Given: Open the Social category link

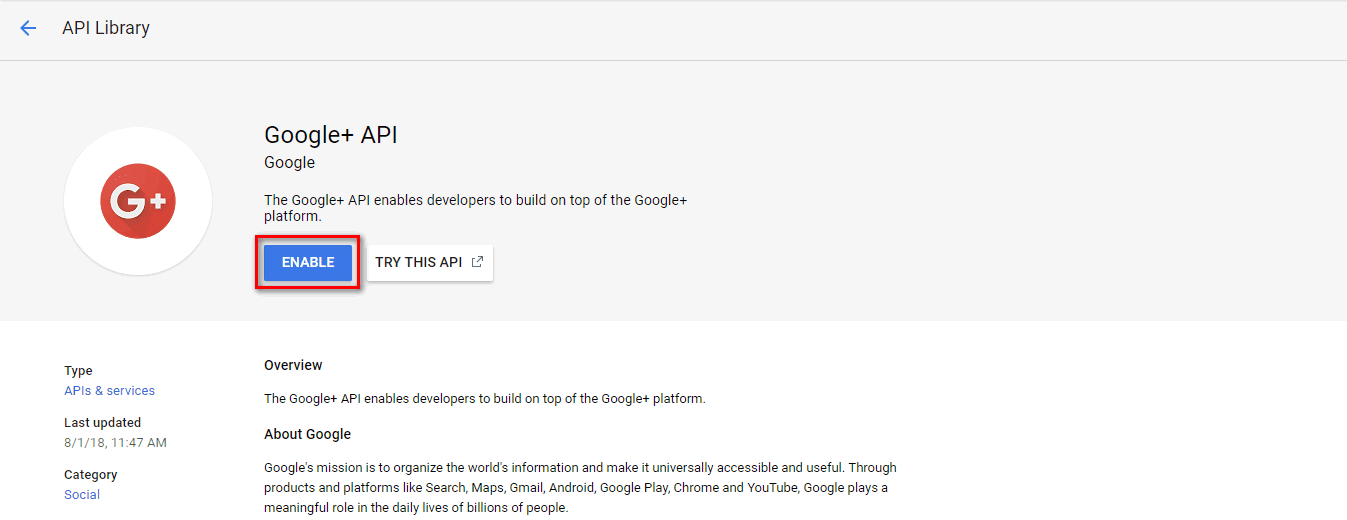Looking at the screenshot, I should 82,495.
